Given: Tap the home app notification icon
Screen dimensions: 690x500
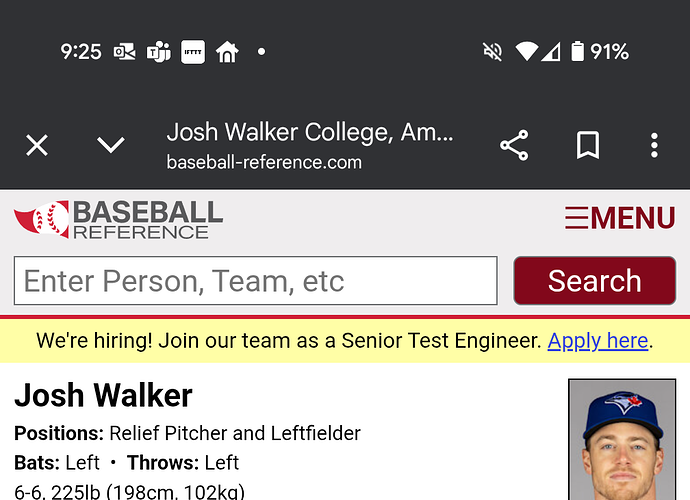Looking at the screenshot, I should pyautogui.click(x=227, y=52).
